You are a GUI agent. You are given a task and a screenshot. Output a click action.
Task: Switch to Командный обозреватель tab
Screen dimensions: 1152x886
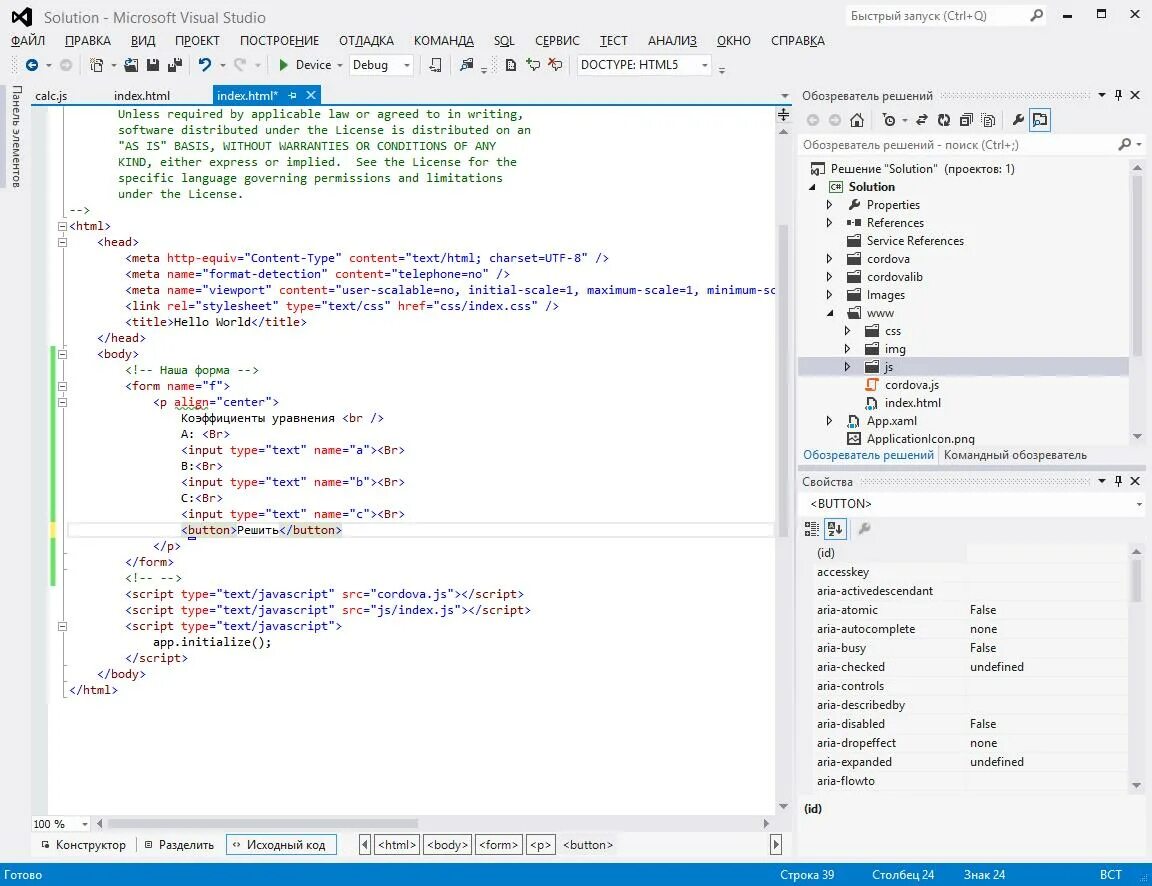[1015, 455]
